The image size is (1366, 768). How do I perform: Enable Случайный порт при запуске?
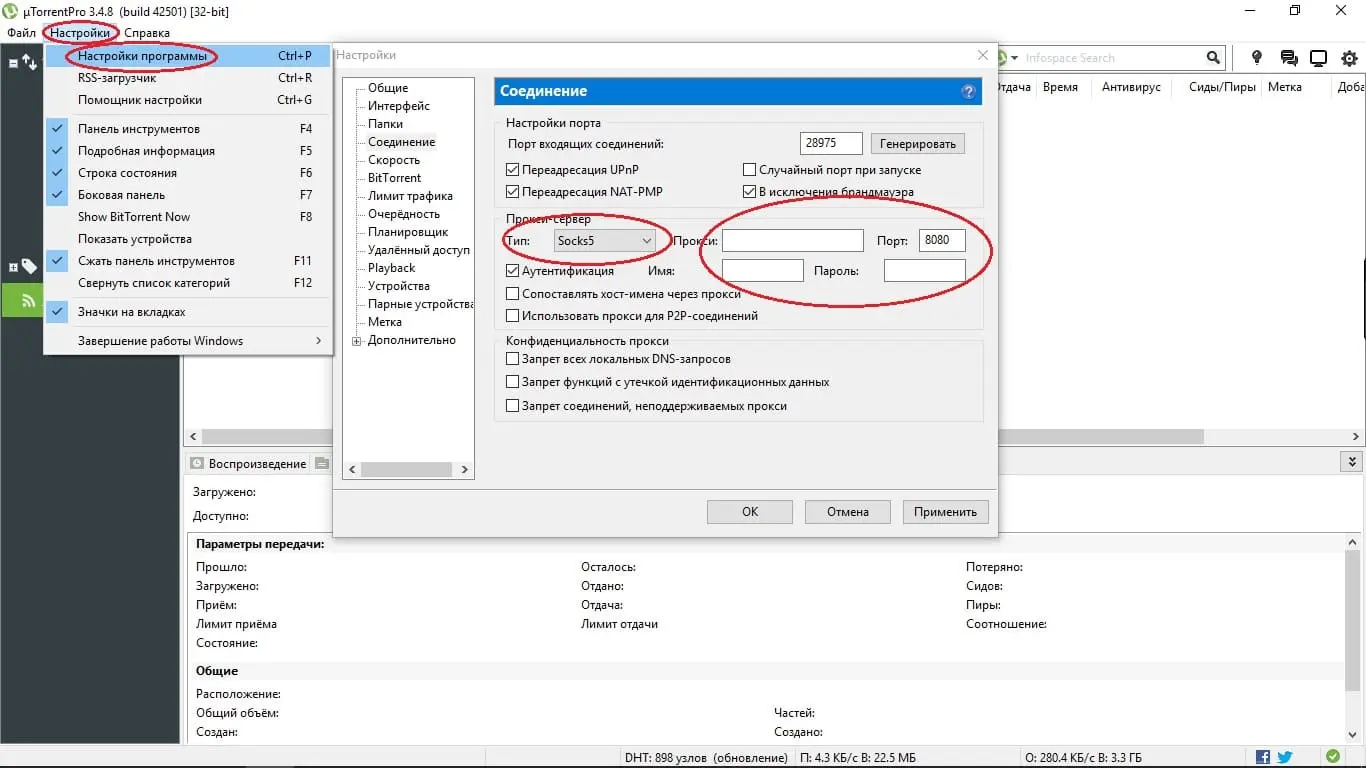[x=749, y=169]
